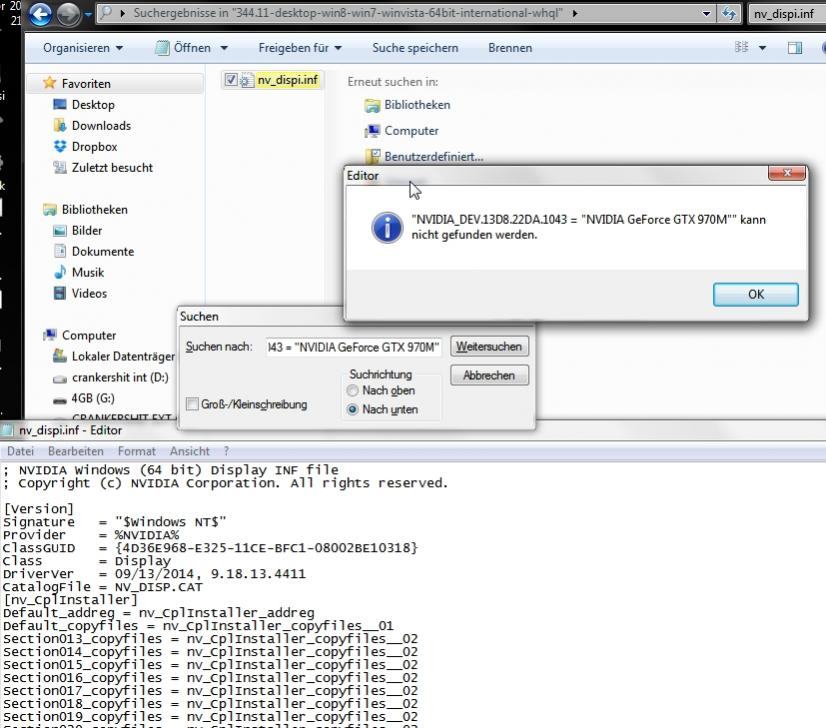This screenshot has height=728, width=826.
Task: Click Suche speichern in the toolbar
Action: tap(415, 48)
